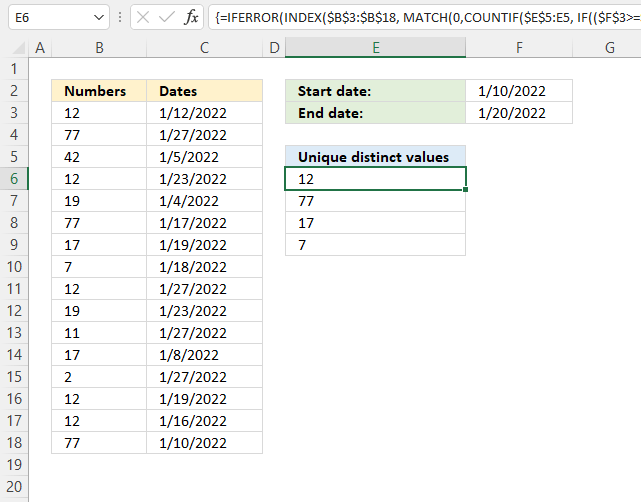Select cell E8 containing 17

(x=375, y=223)
